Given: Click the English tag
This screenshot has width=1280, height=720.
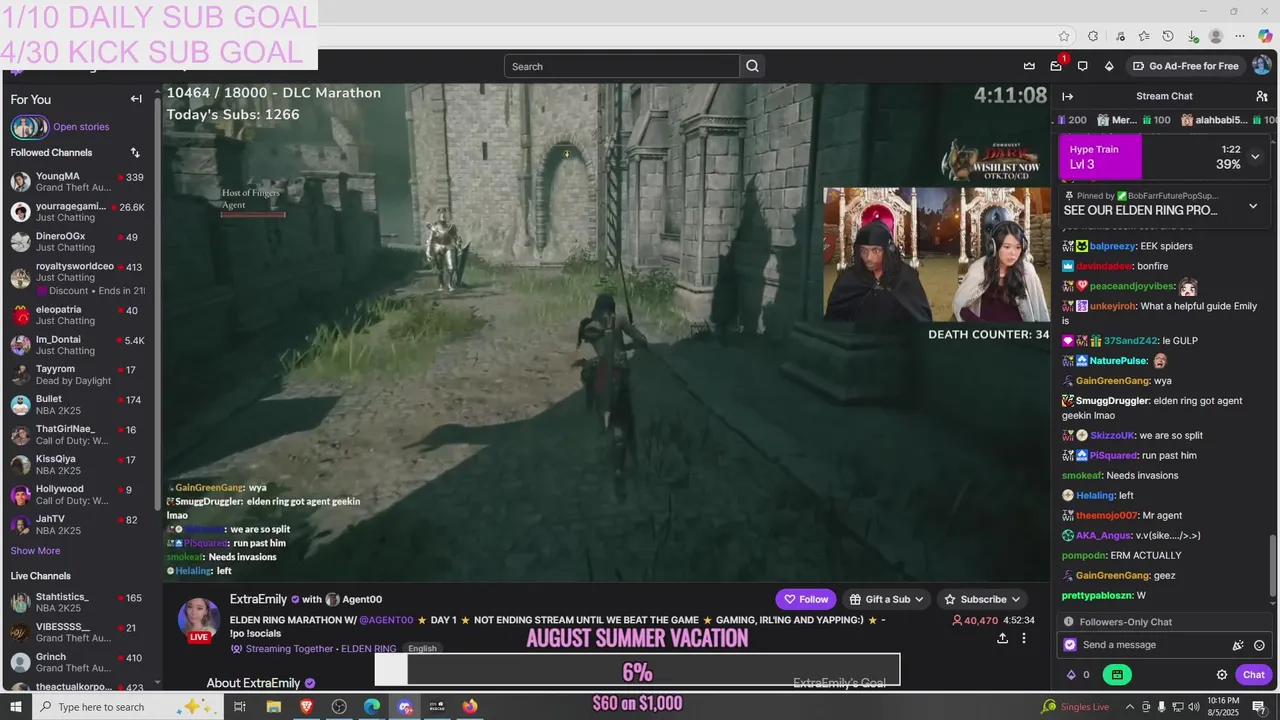Looking at the screenshot, I should [x=422, y=649].
